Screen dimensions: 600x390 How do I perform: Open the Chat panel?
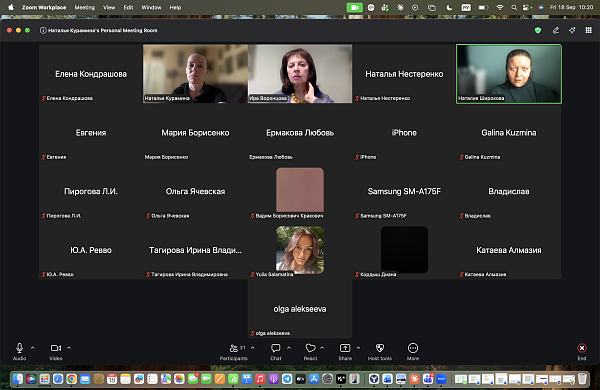pyautogui.click(x=276, y=351)
